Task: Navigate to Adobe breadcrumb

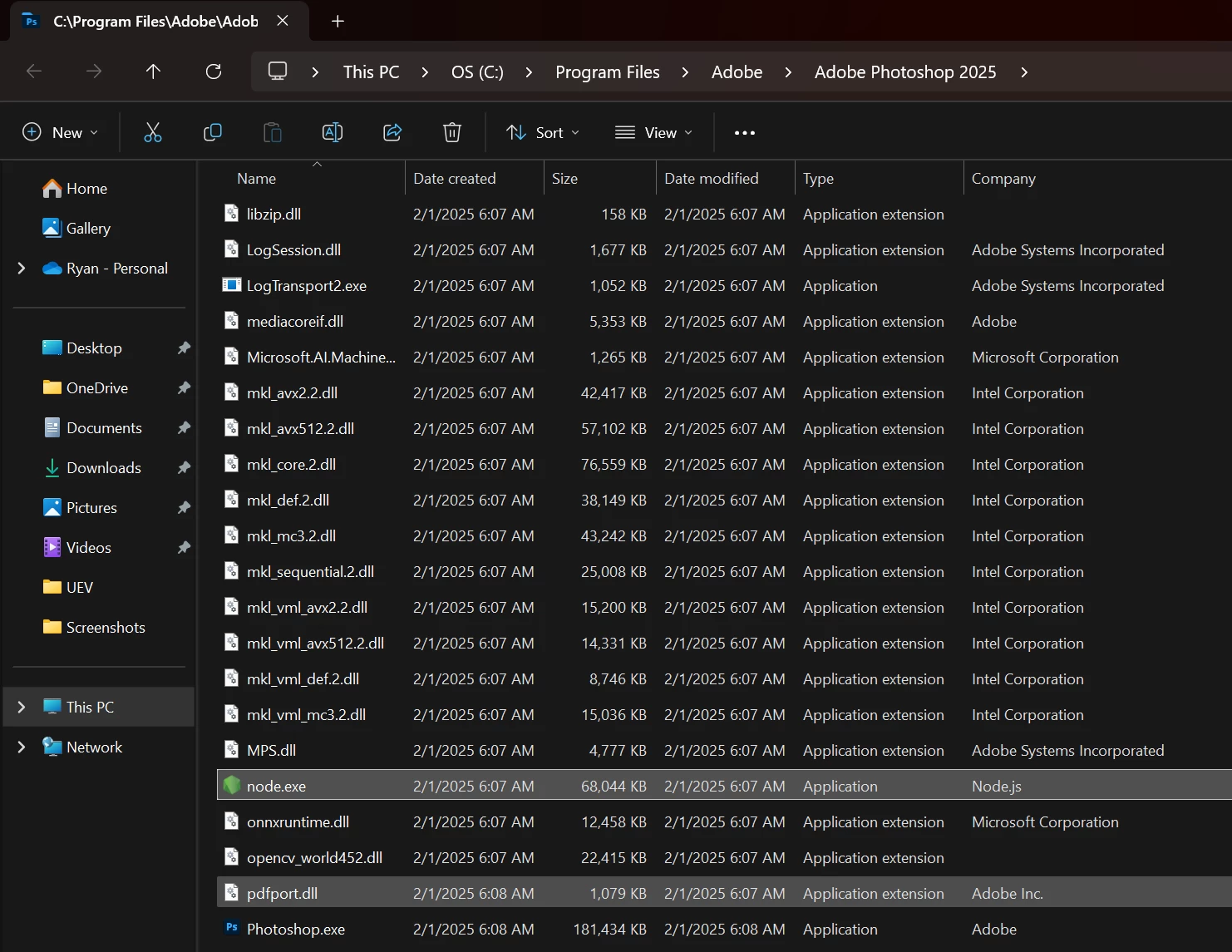Action: click(737, 72)
